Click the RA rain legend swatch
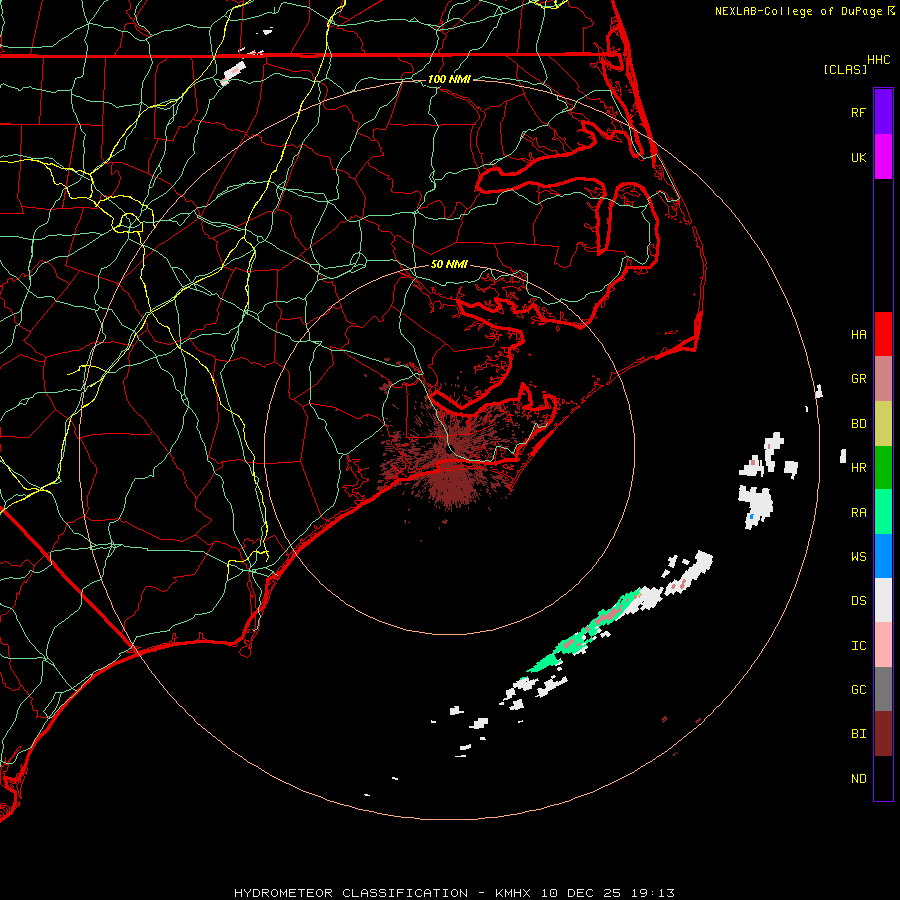900x900 pixels. [x=883, y=512]
